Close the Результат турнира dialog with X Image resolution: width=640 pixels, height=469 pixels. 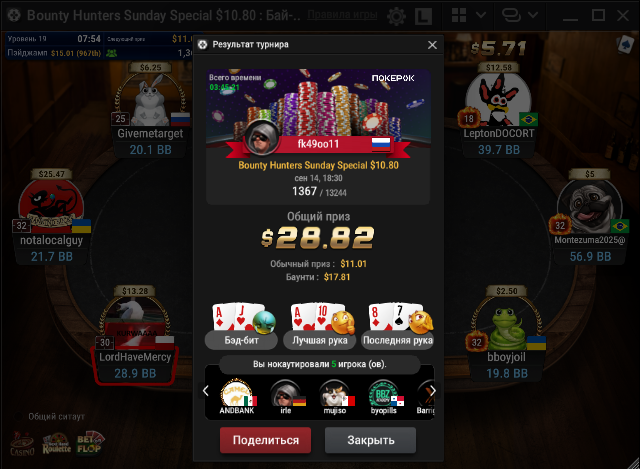pyautogui.click(x=432, y=45)
